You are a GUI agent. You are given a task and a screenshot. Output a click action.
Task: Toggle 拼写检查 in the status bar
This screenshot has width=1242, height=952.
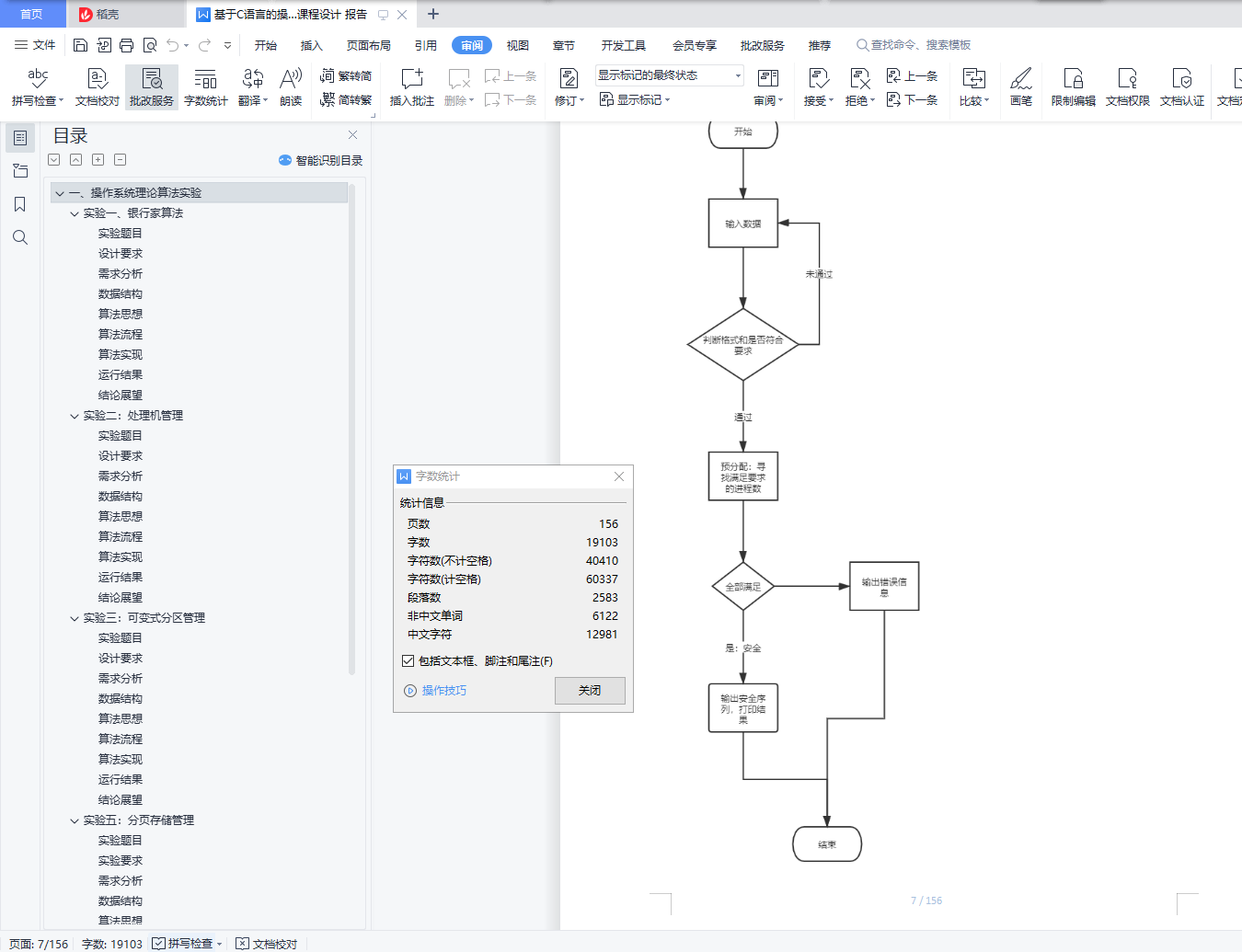point(187,944)
